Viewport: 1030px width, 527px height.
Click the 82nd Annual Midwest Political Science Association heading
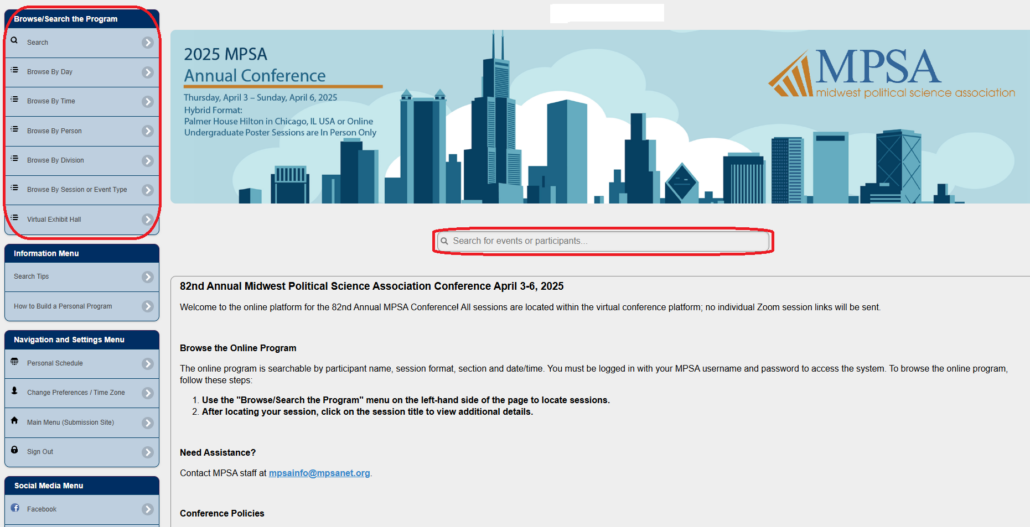point(372,286)
